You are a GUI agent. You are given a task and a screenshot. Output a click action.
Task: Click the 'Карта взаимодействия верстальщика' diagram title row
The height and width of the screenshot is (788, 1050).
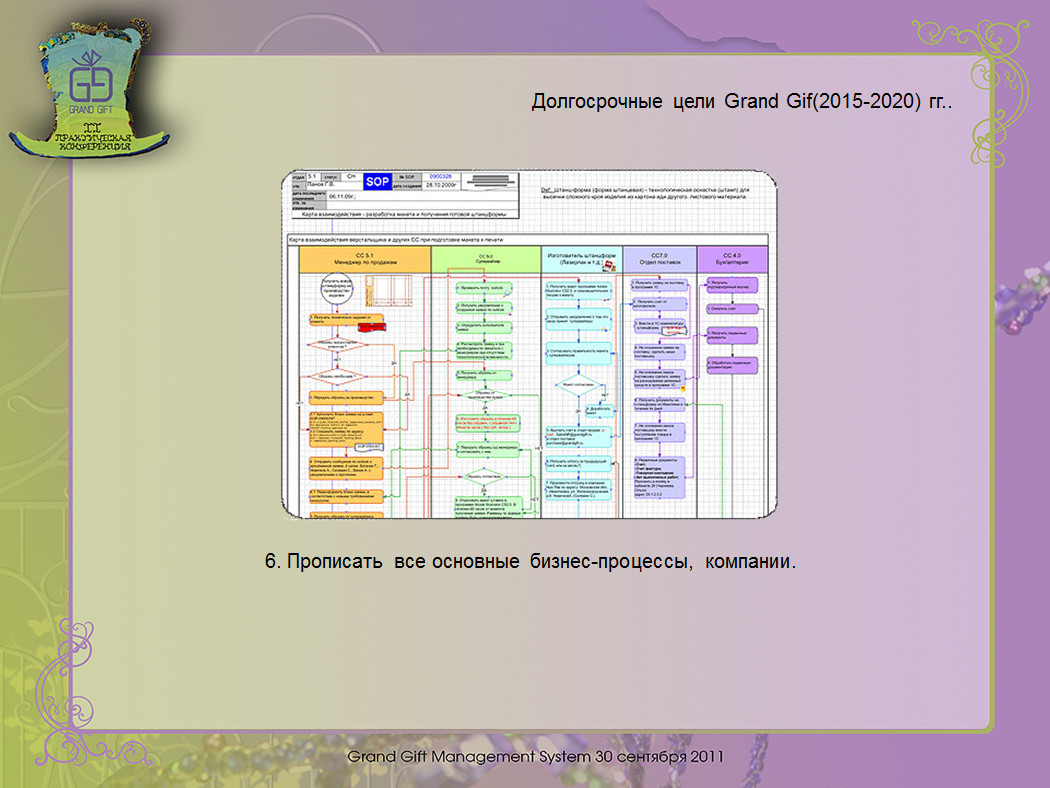528,239
